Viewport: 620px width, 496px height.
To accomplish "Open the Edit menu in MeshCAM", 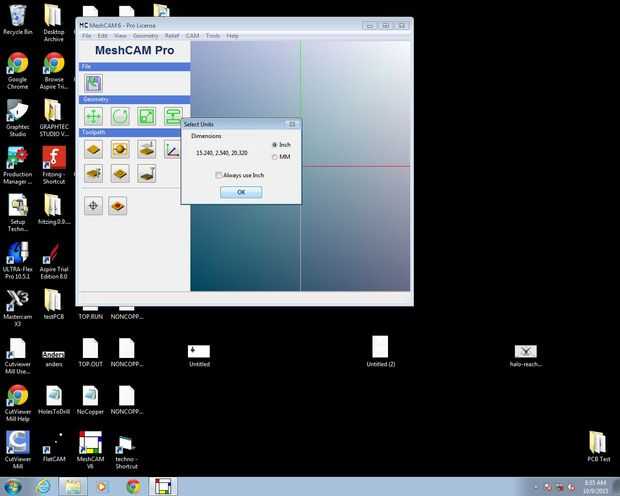I will (x=102, y=36).
